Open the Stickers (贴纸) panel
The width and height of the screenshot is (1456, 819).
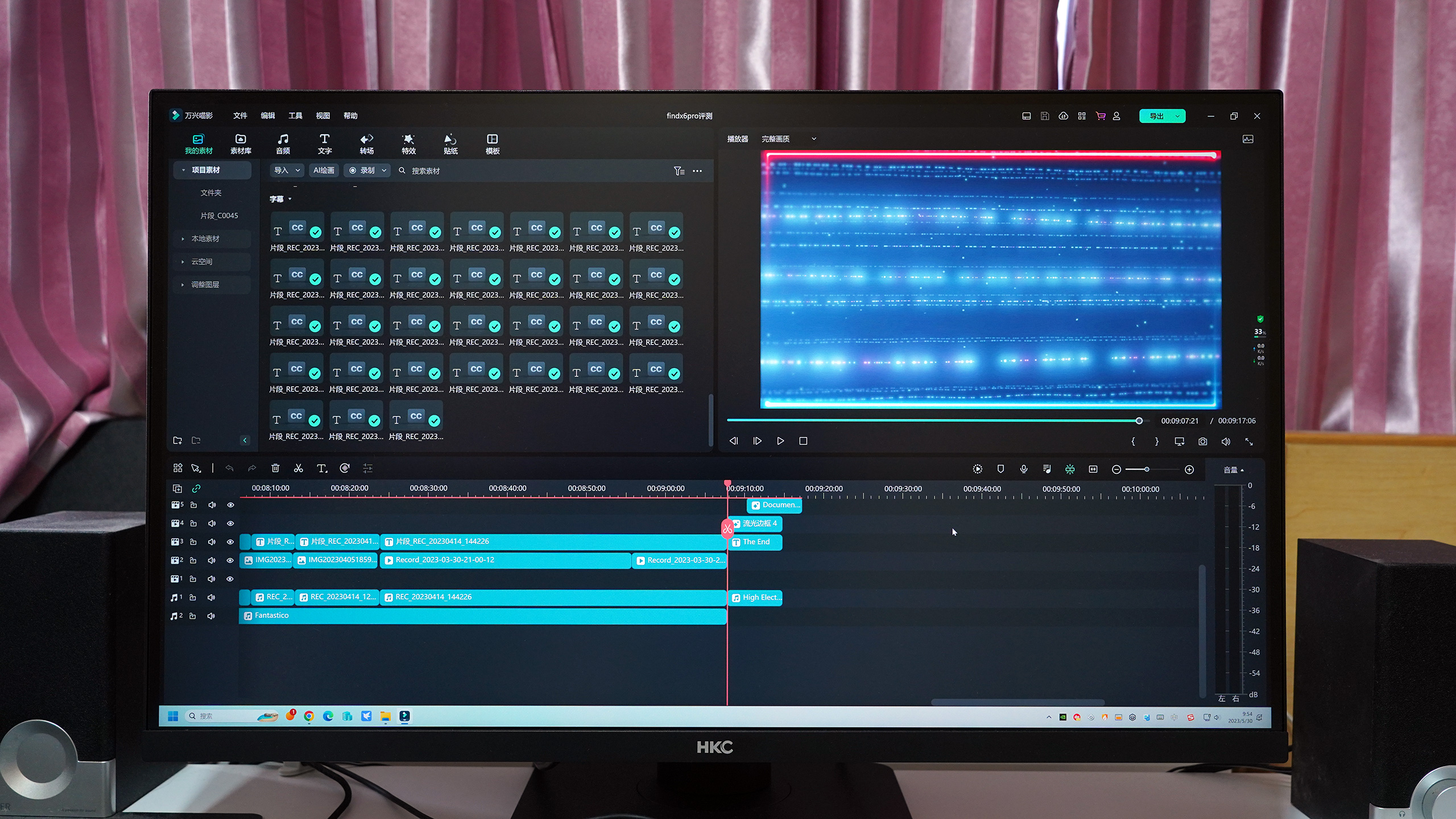click(x=450, y=144)
